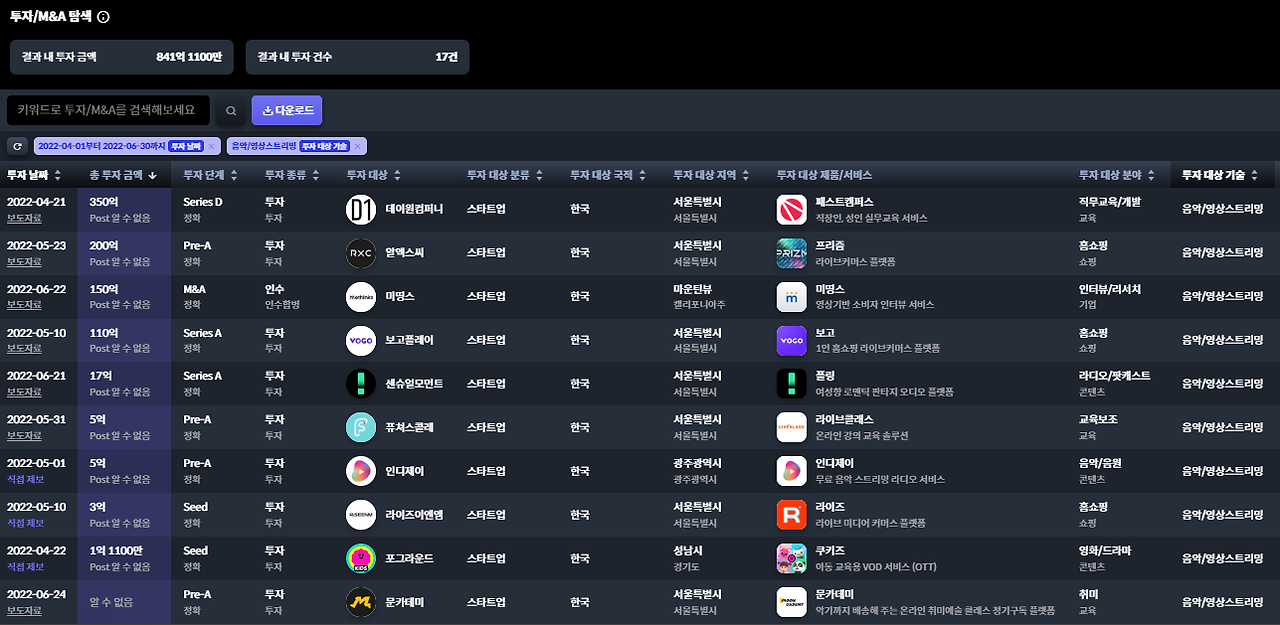This screenshot has width=1280, height=625.
Task: Sort by 투자 대상 국적 column
Action: (x=609, y=175)
